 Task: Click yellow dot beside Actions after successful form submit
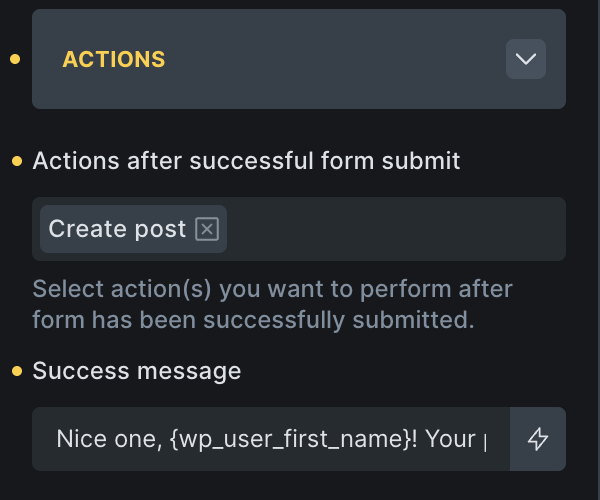tap(17, 161)
